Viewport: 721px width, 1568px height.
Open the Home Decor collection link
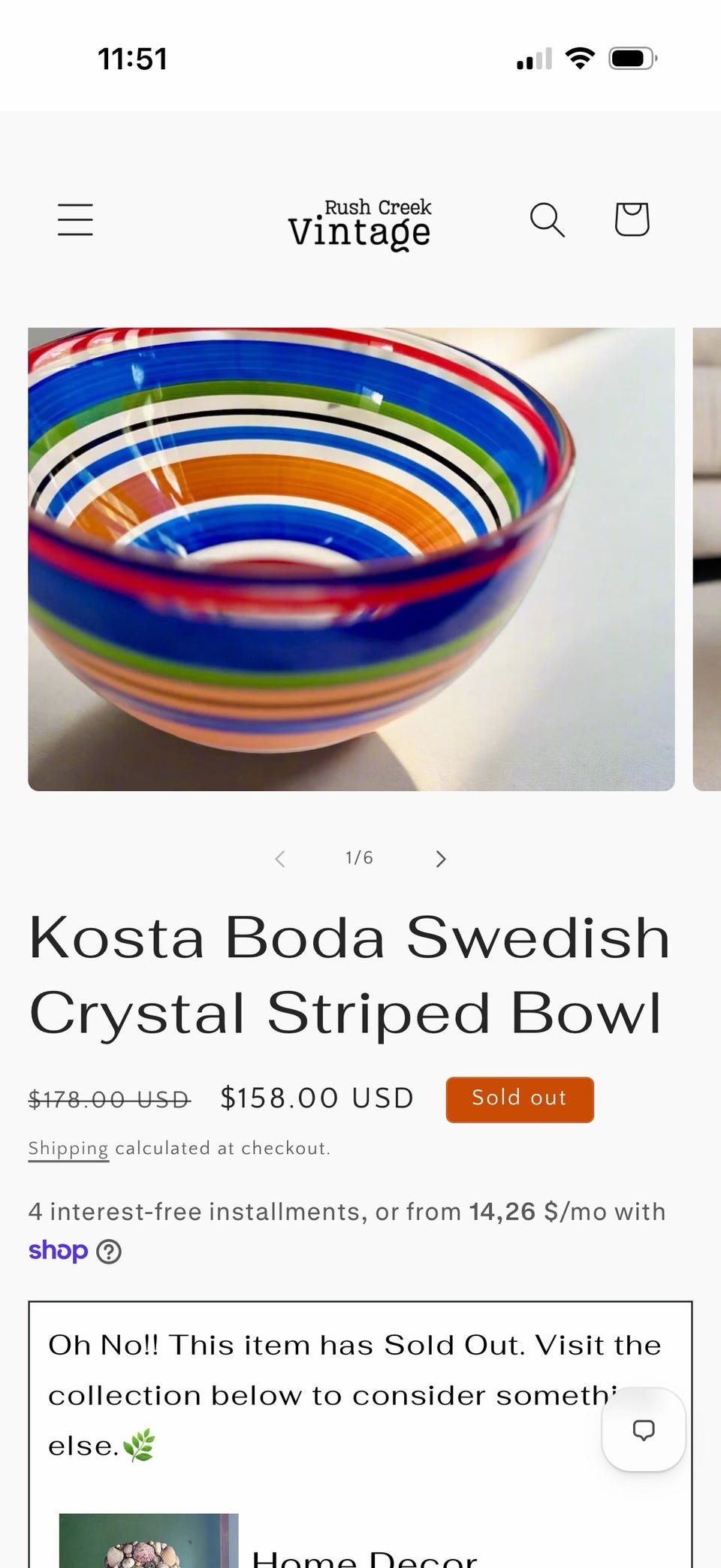364,1557
